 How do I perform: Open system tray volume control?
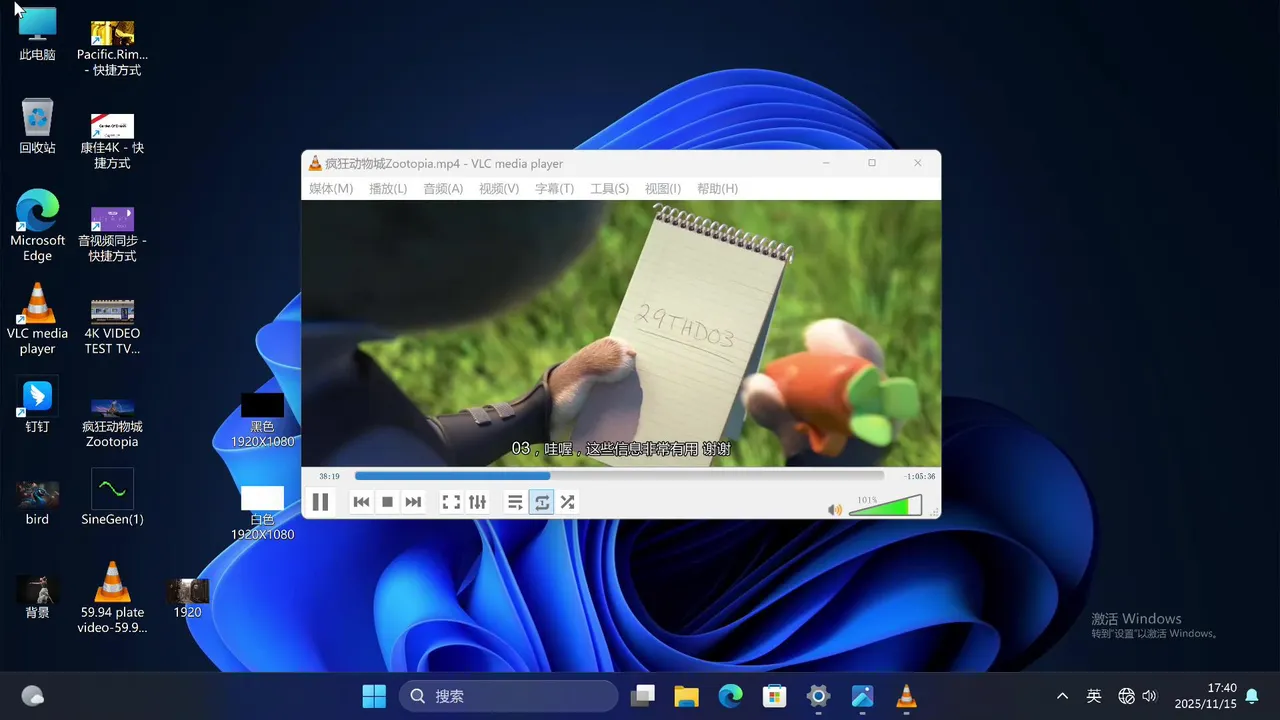click(x=1149, y=696)
